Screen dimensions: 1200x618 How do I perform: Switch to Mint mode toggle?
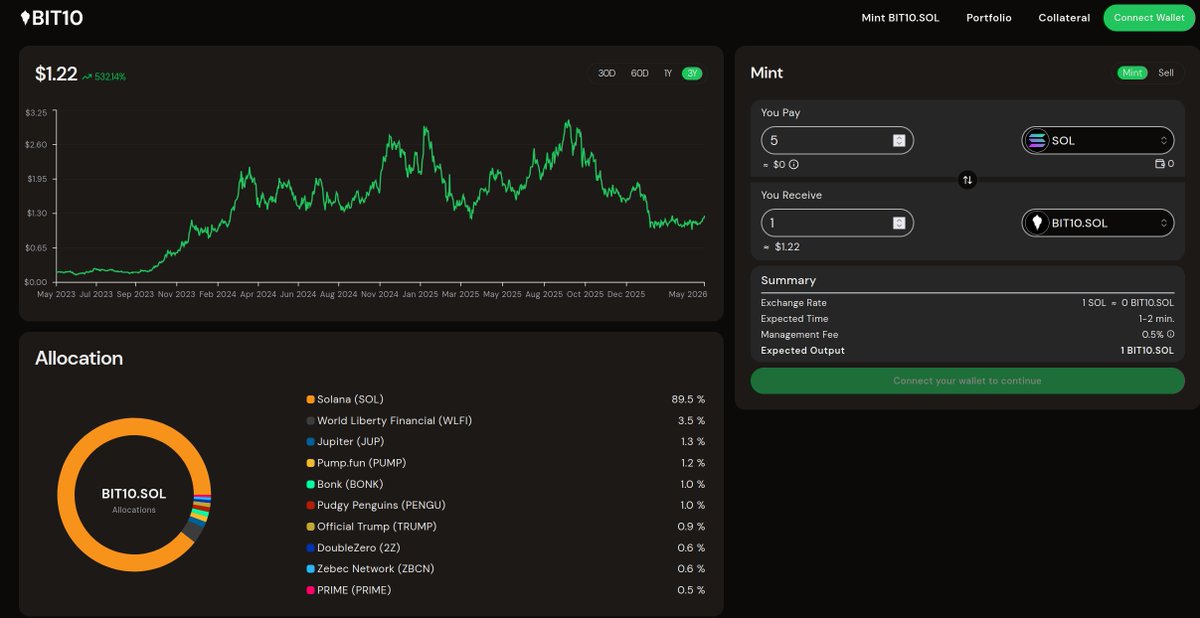click(1132, 73)
